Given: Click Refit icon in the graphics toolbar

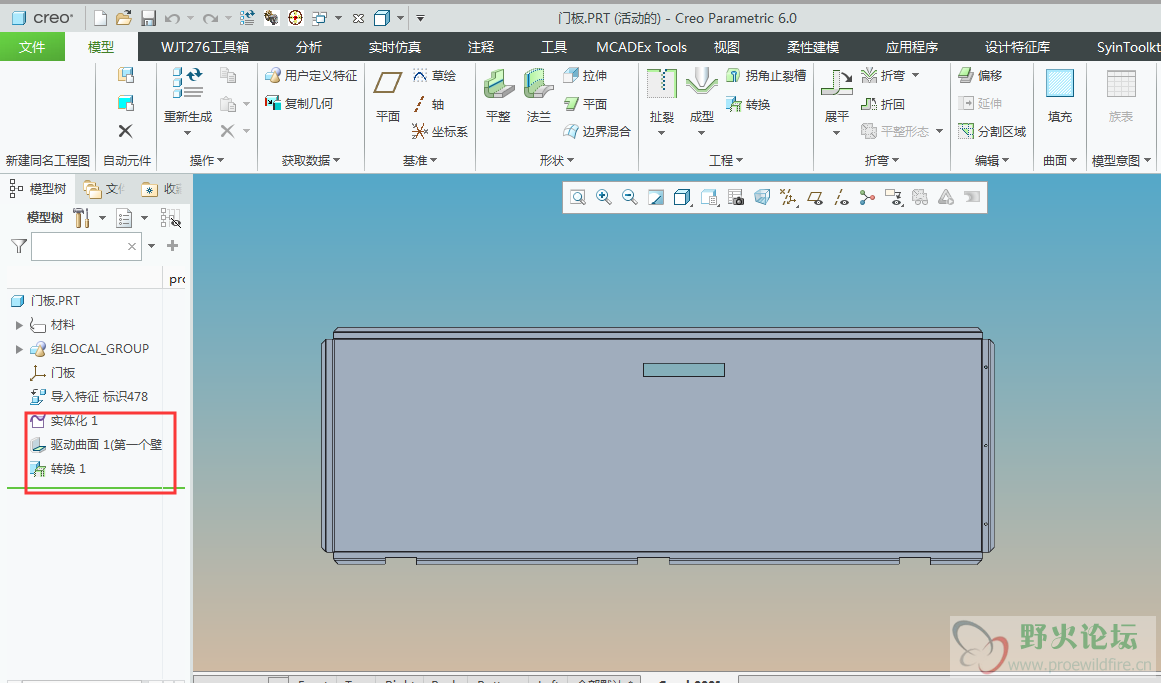Looking at the screenshot, I should [x=578, y=197].
